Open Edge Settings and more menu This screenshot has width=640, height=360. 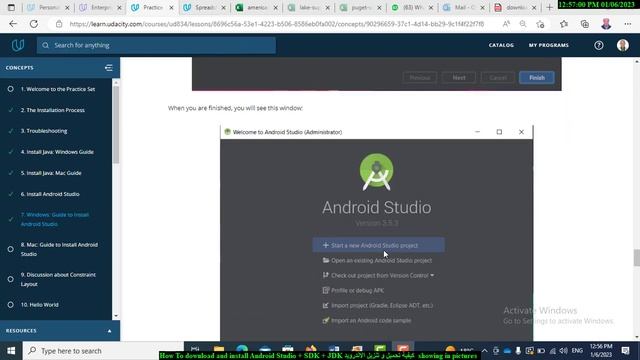click(x=628, y=24)
